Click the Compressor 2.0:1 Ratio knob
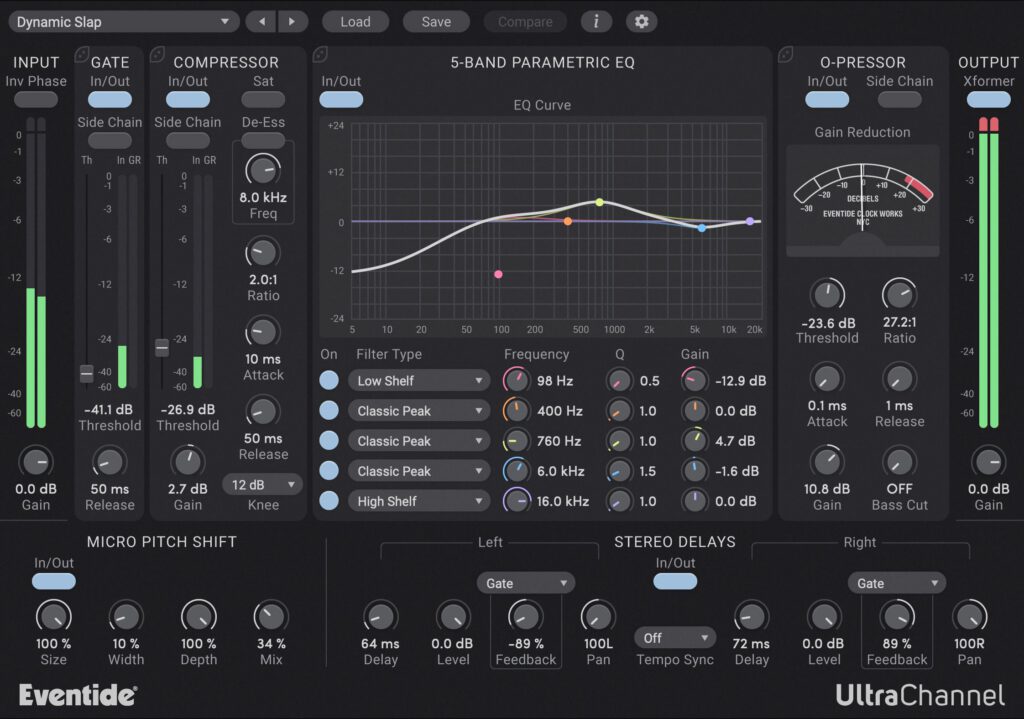 (x=263, y=252)
